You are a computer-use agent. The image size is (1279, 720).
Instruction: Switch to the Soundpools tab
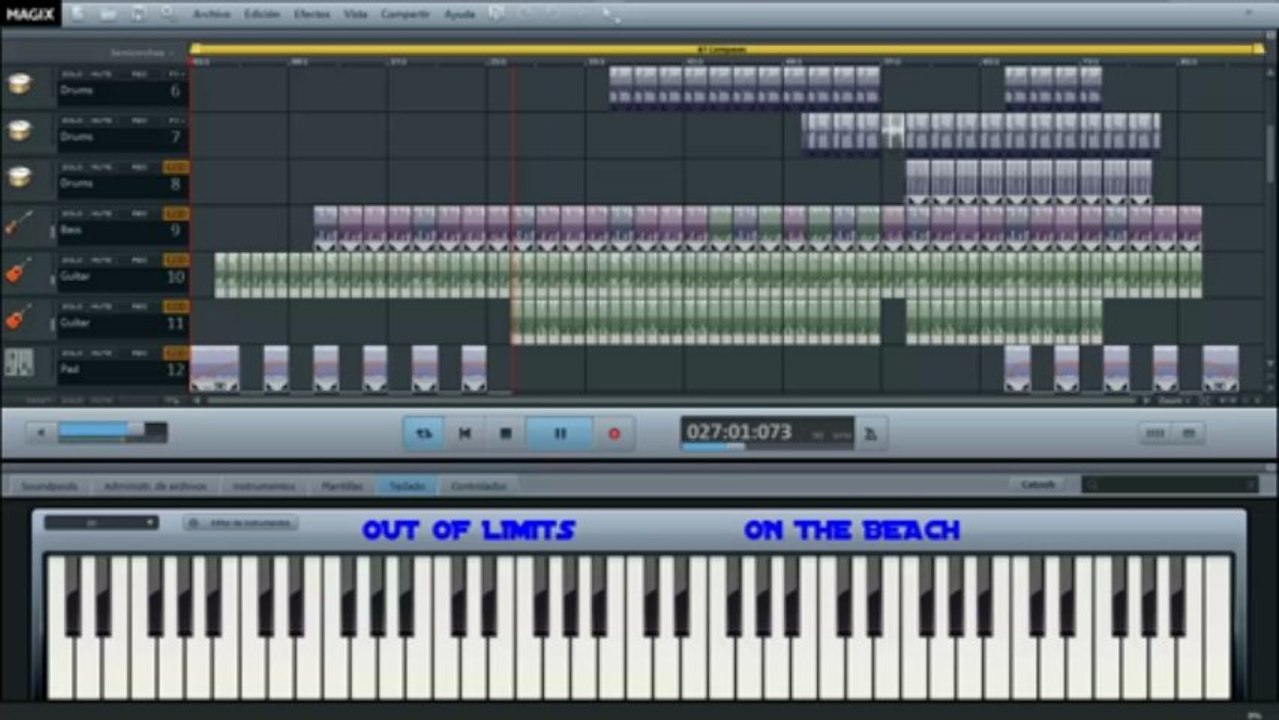click(49, 486)
